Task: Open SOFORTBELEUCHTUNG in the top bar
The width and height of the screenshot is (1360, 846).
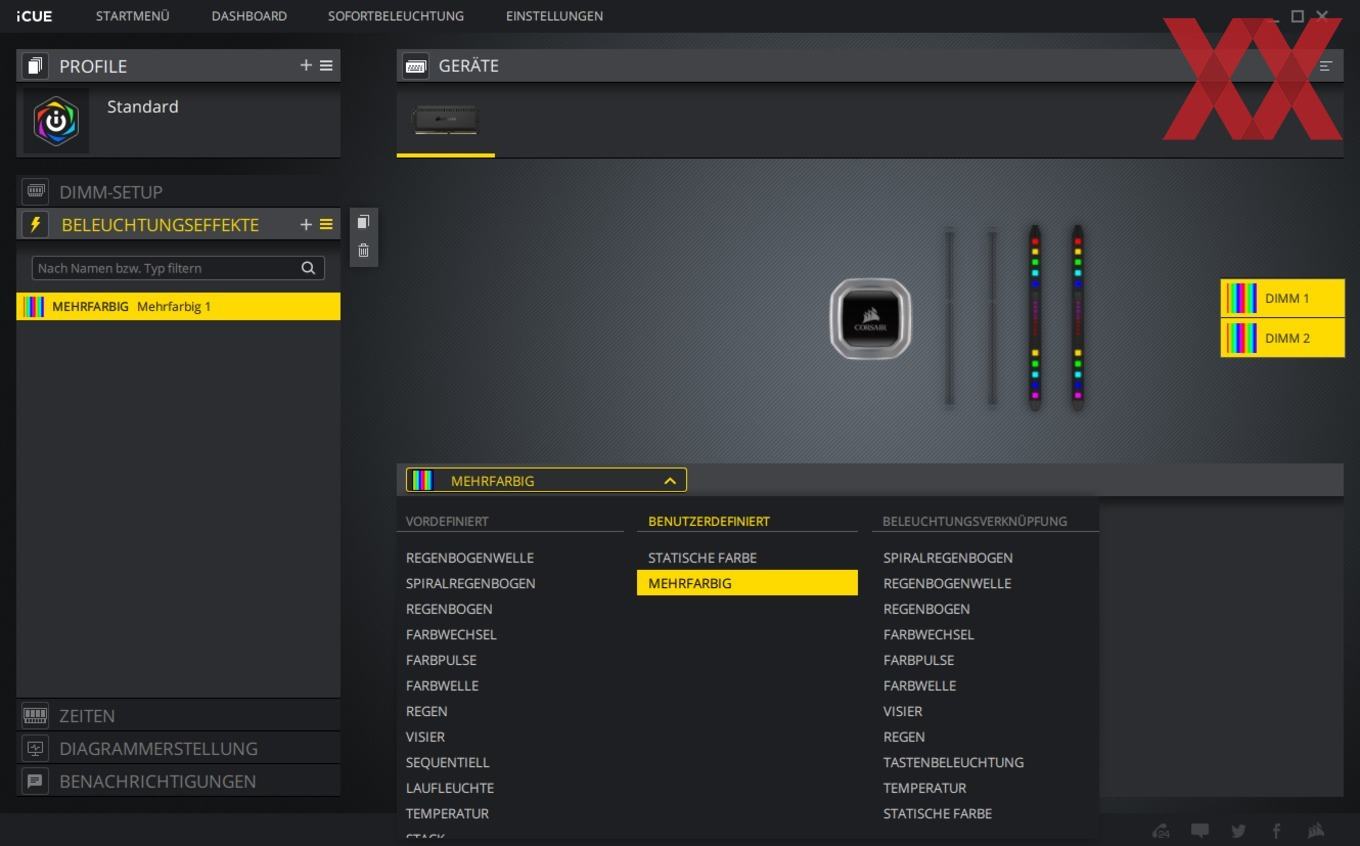Action: (396, 16)
